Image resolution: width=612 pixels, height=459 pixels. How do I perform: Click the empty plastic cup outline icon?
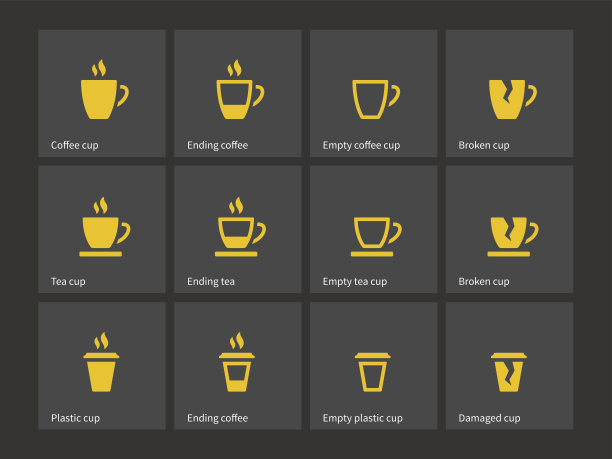(x=372, y=372)
